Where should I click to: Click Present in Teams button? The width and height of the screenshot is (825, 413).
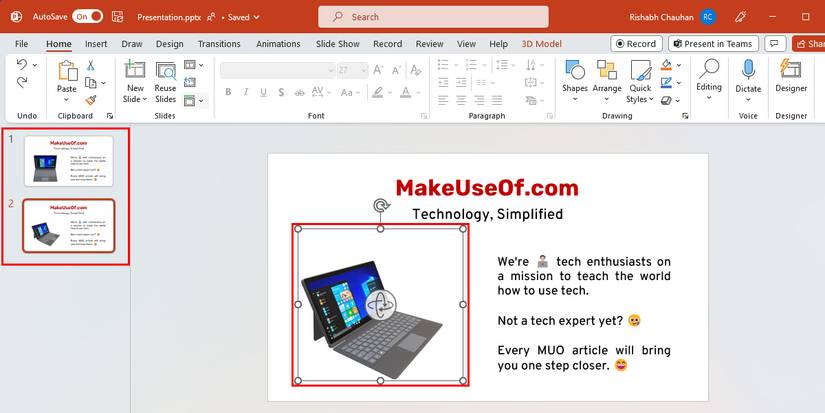[x=713, y=44]
